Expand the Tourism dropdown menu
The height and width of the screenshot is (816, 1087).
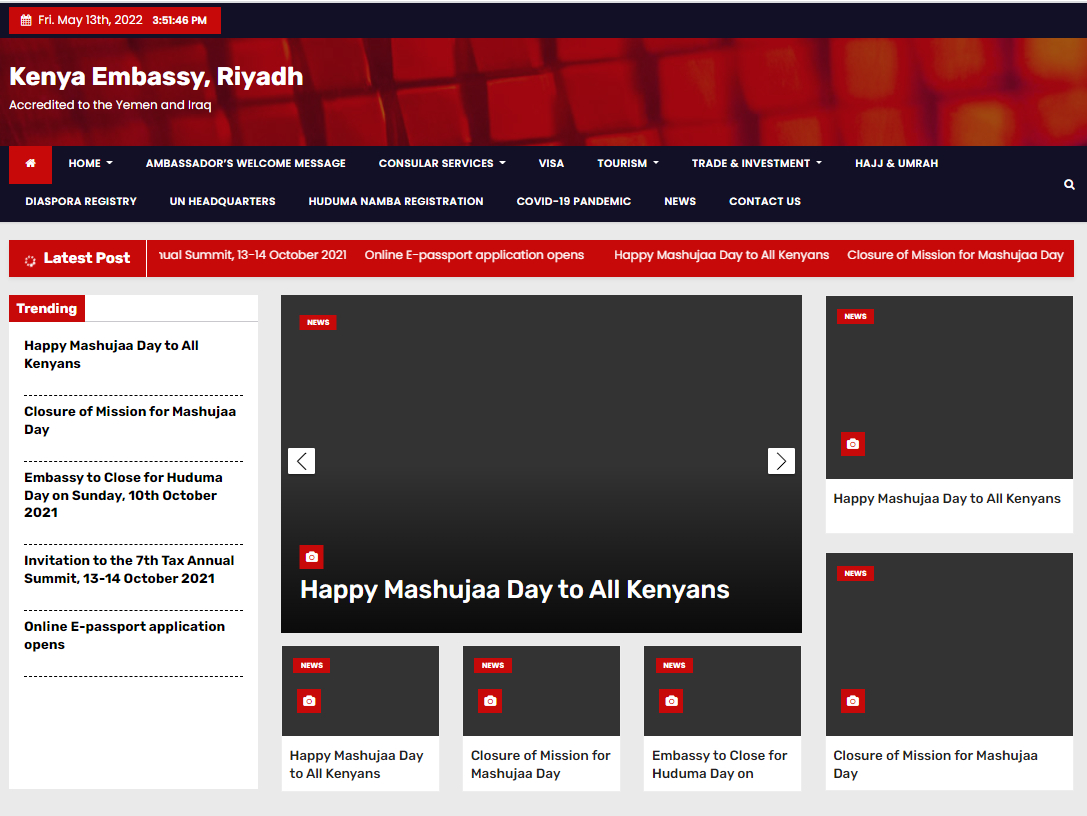pos(628,164)
